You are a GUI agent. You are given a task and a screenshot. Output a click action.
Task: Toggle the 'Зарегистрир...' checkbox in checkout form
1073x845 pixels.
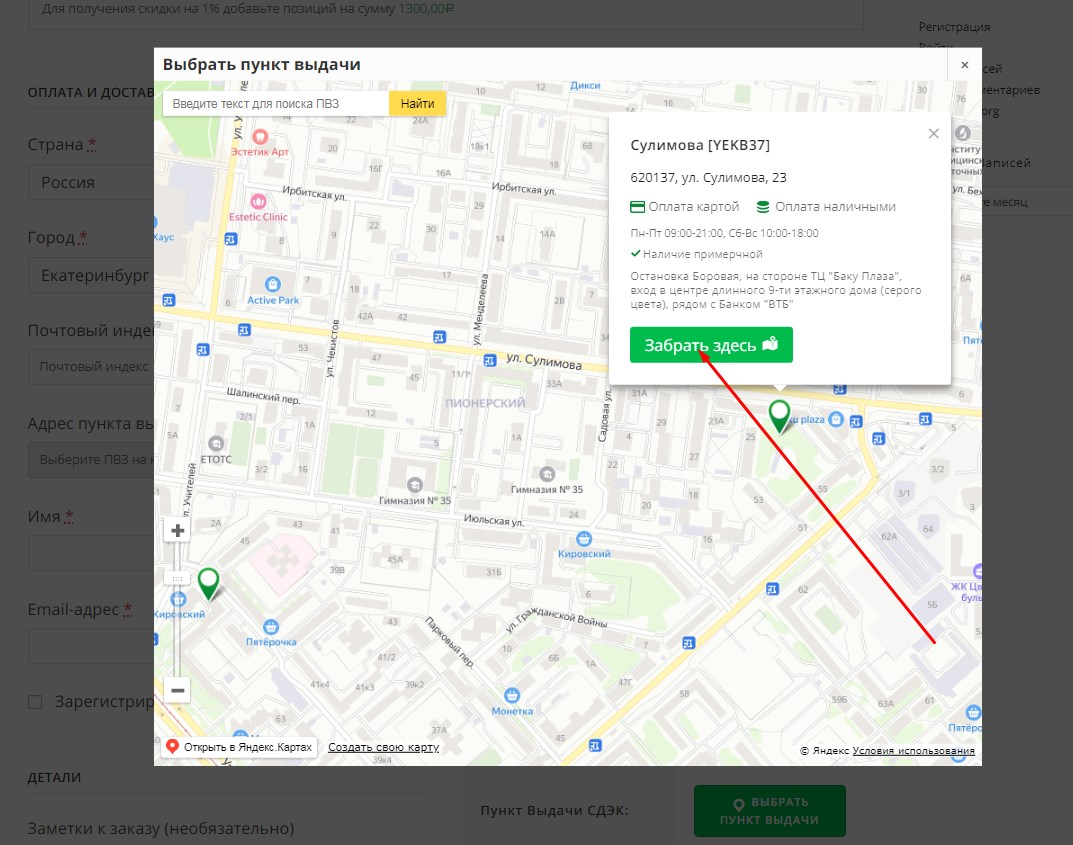(35, 702)
